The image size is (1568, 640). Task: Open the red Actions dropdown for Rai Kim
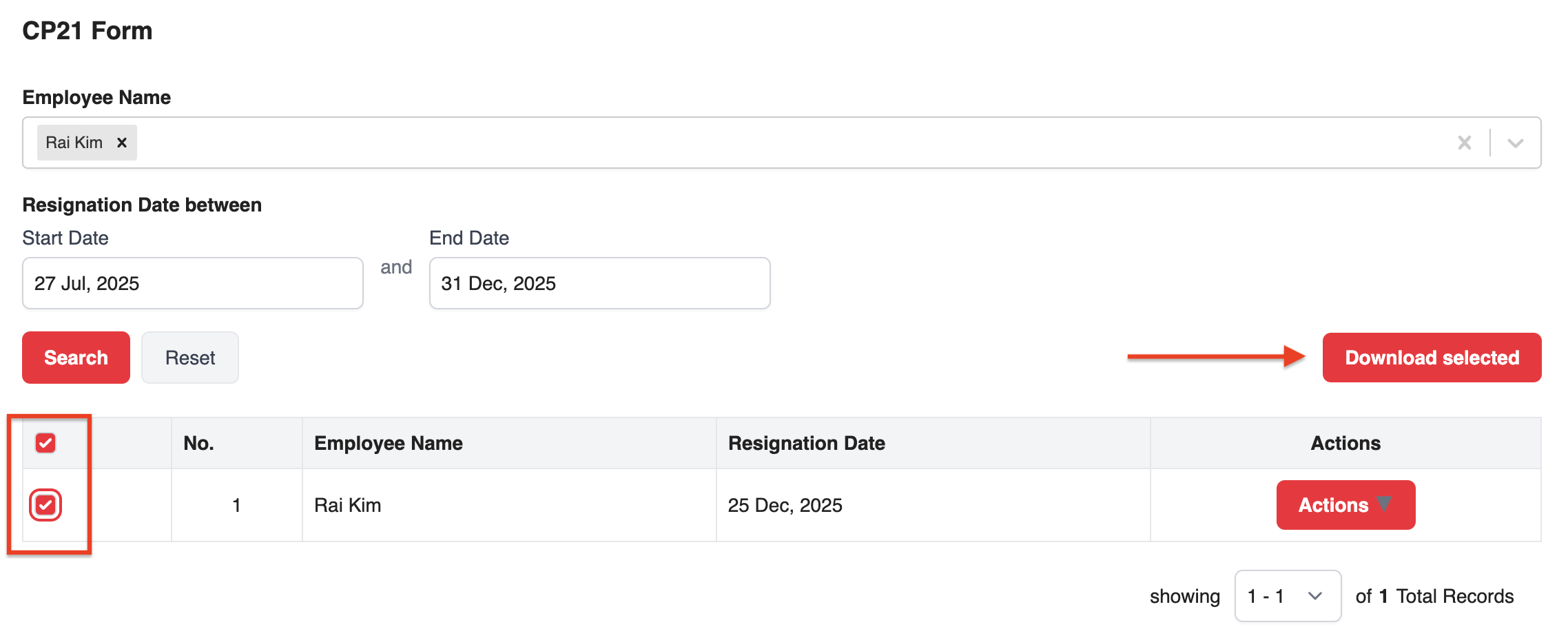click(x=1345, y=505)
